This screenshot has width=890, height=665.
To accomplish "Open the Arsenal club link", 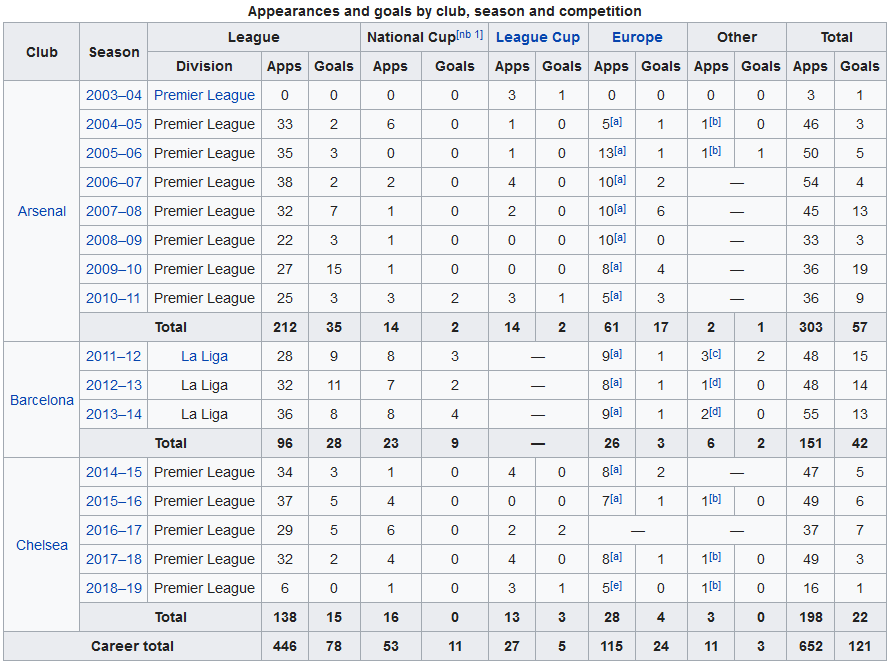I will click(x=42, y=211).
